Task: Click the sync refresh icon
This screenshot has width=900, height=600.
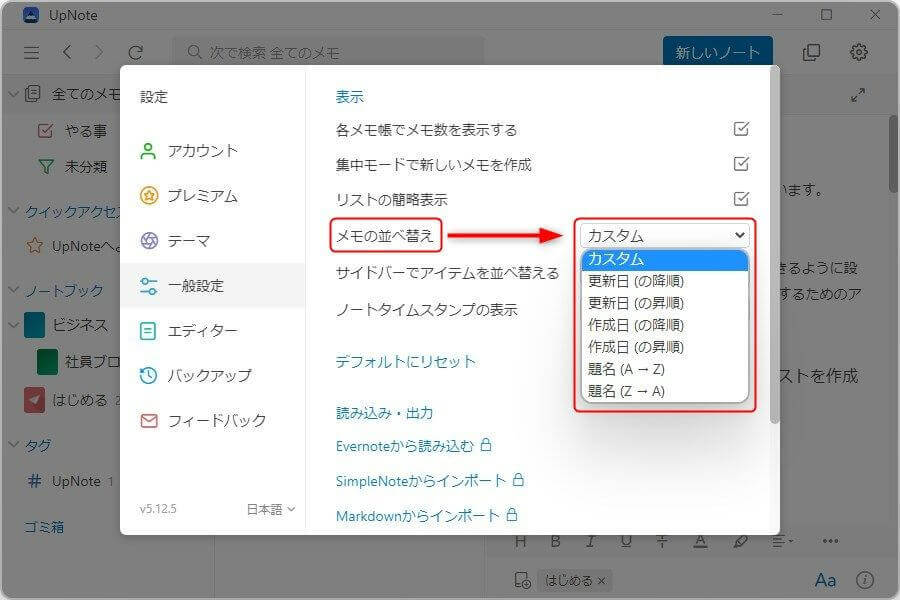Action: tap(135, 53)
